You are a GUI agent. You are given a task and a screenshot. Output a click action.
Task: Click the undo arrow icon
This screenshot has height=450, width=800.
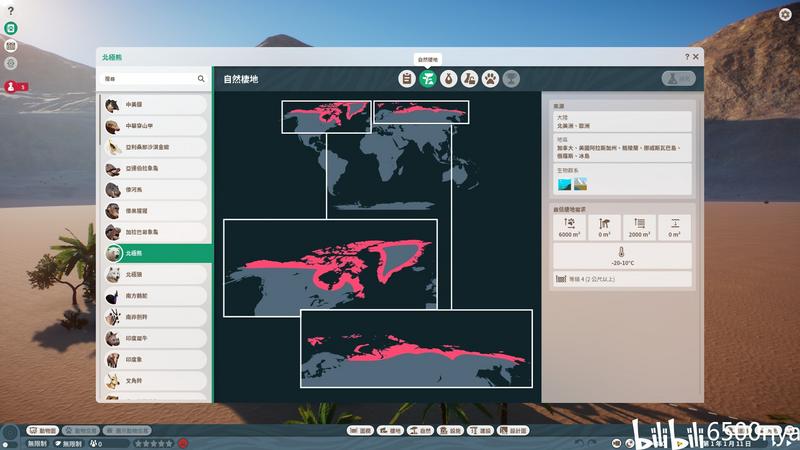(x=579, y=443)
